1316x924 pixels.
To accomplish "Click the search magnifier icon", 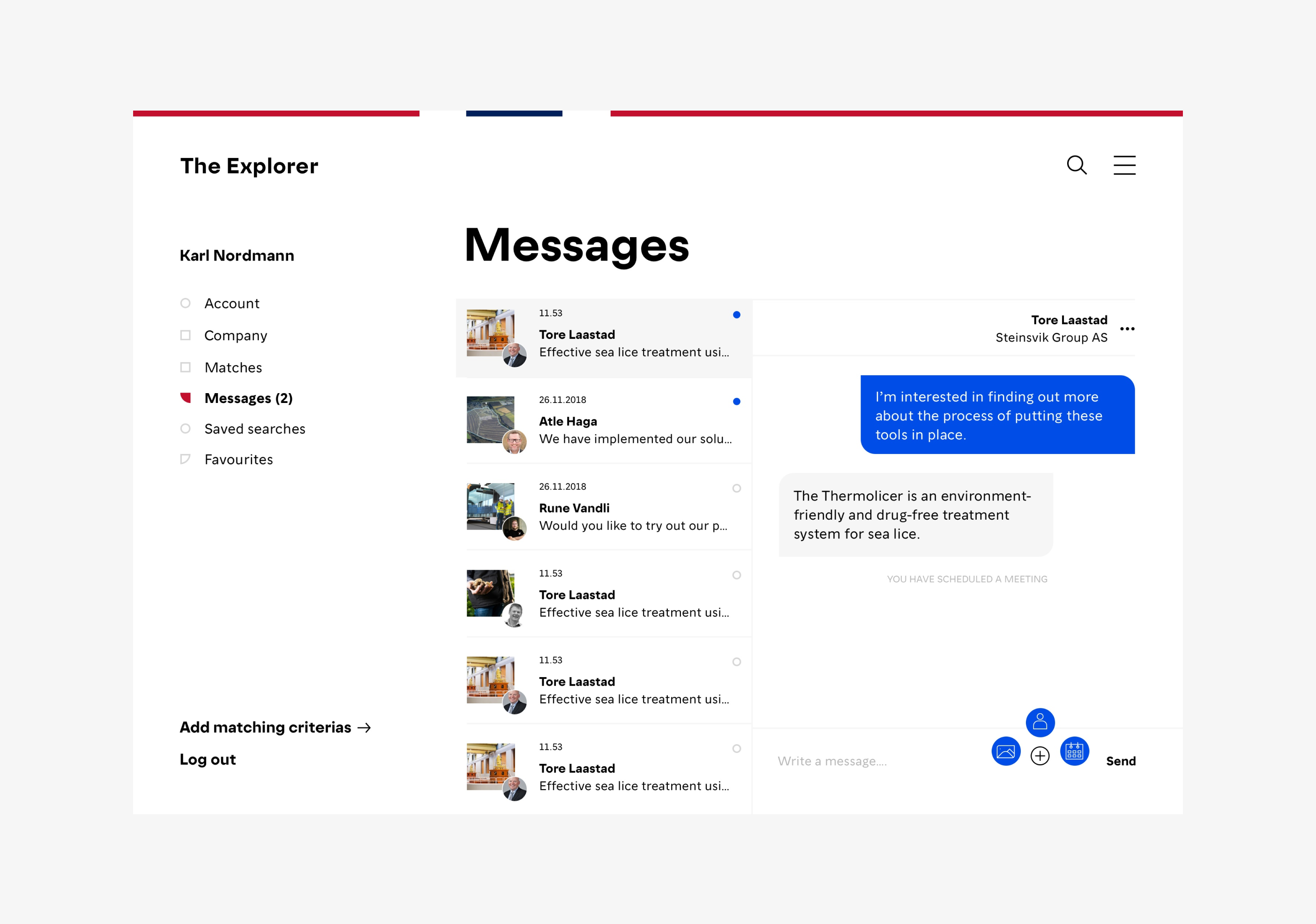I will (x=1077, y=165).
